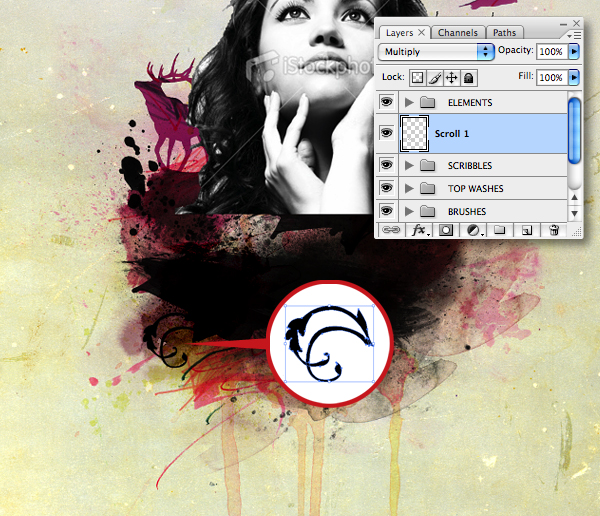The image size is (600, 516).
Task: Click the BRUSHES folder icon
Action: [427, 211]
